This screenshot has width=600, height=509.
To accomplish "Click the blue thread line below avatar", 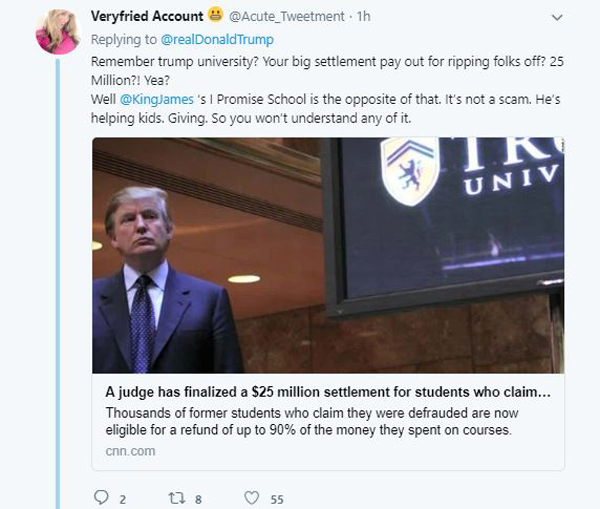I will pos(58,284).
